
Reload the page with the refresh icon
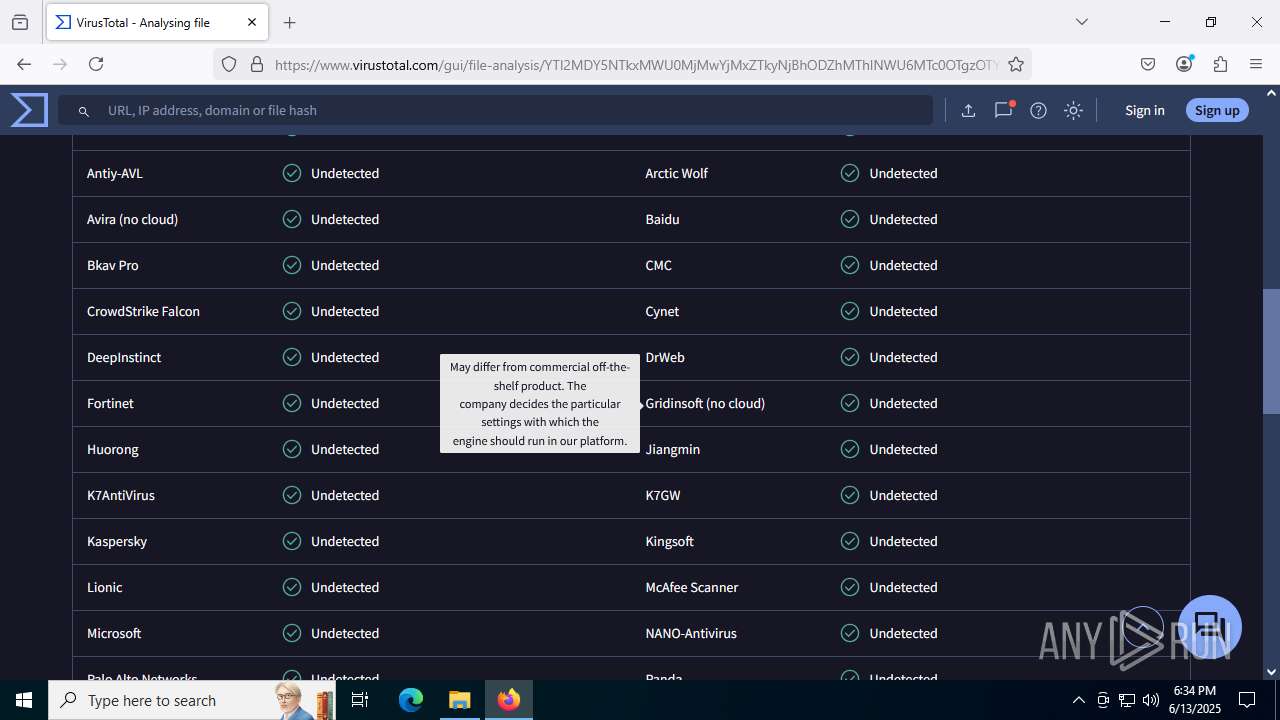click(x=96, y=64)
